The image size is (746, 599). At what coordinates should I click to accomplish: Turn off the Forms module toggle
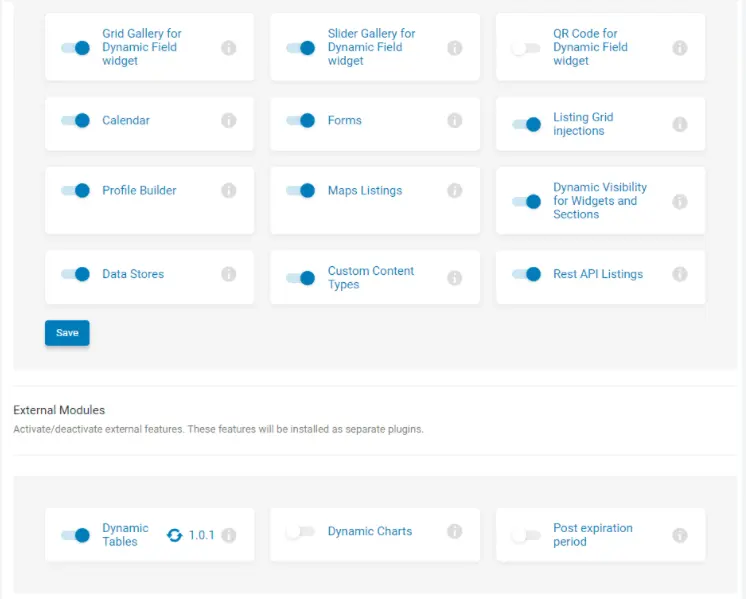pos(301,120)
